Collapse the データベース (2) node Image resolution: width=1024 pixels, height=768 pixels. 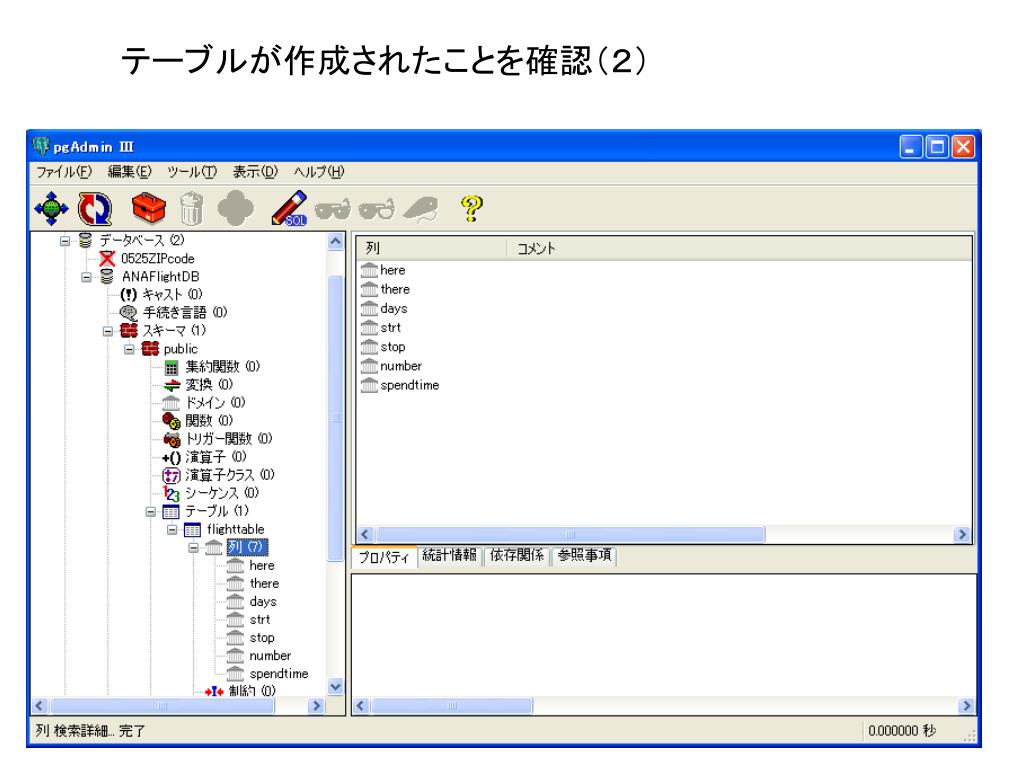coord(65,241)
